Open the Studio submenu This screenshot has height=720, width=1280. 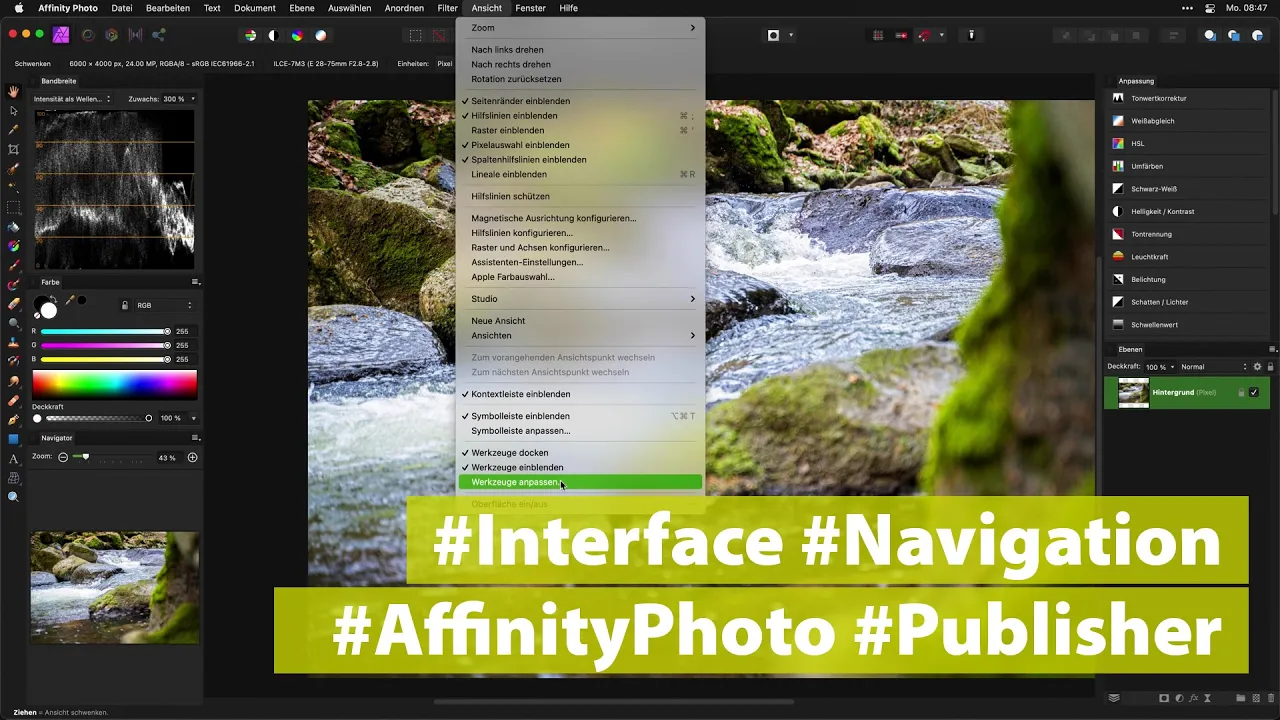[580, 299]
